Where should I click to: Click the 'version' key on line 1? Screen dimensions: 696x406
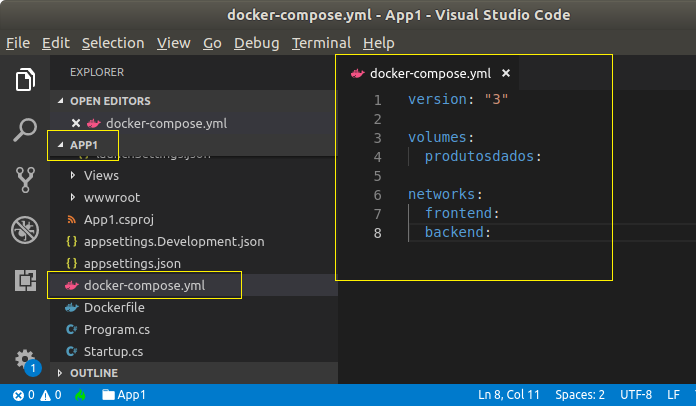(x=437, y=99)
